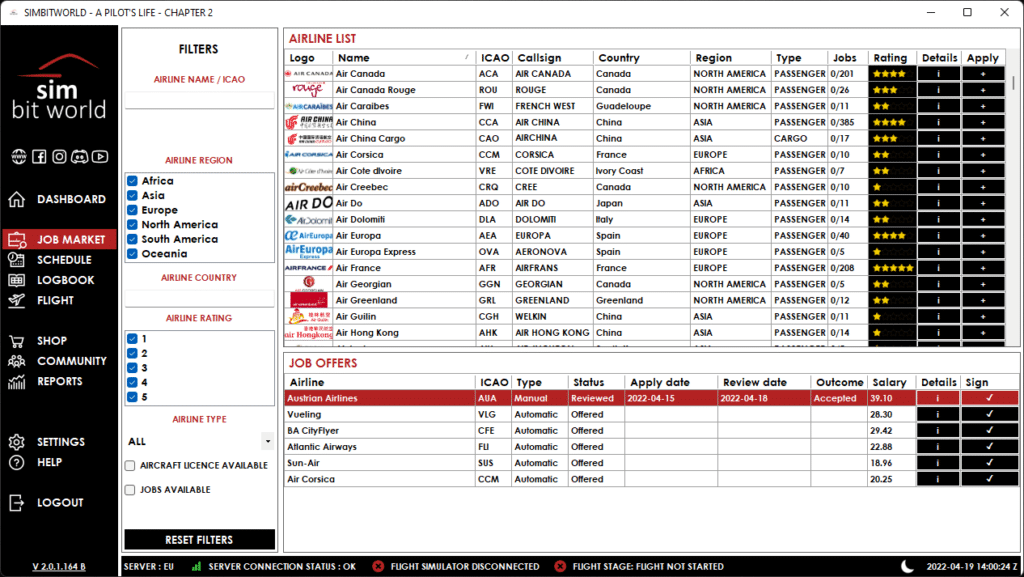Uncheck the Africa region filter
The width and height of the screenshot is (1024, 577).
(132, 181)
